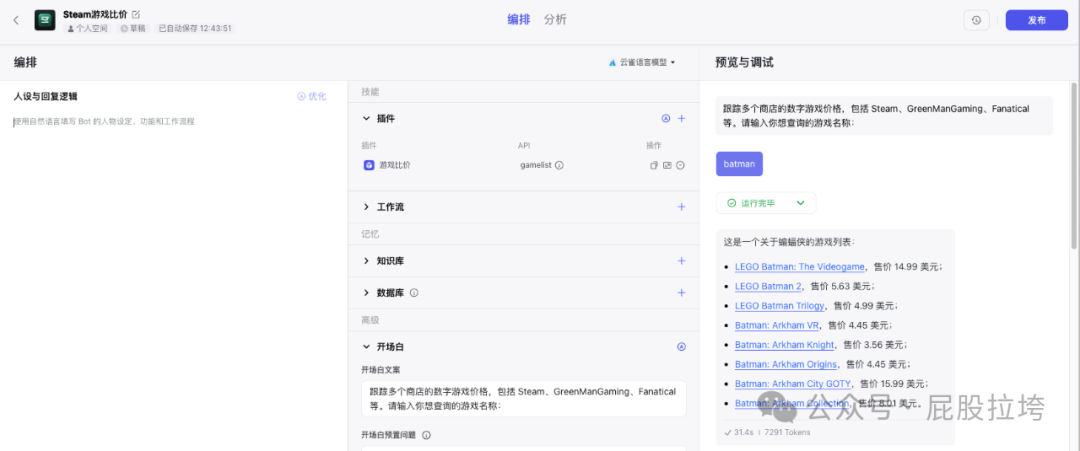Add a knowledge base with plus icon
Image resolution: width=1080 pixels, height=451 pixels.
pyautogui.click(x=681, y=261)
